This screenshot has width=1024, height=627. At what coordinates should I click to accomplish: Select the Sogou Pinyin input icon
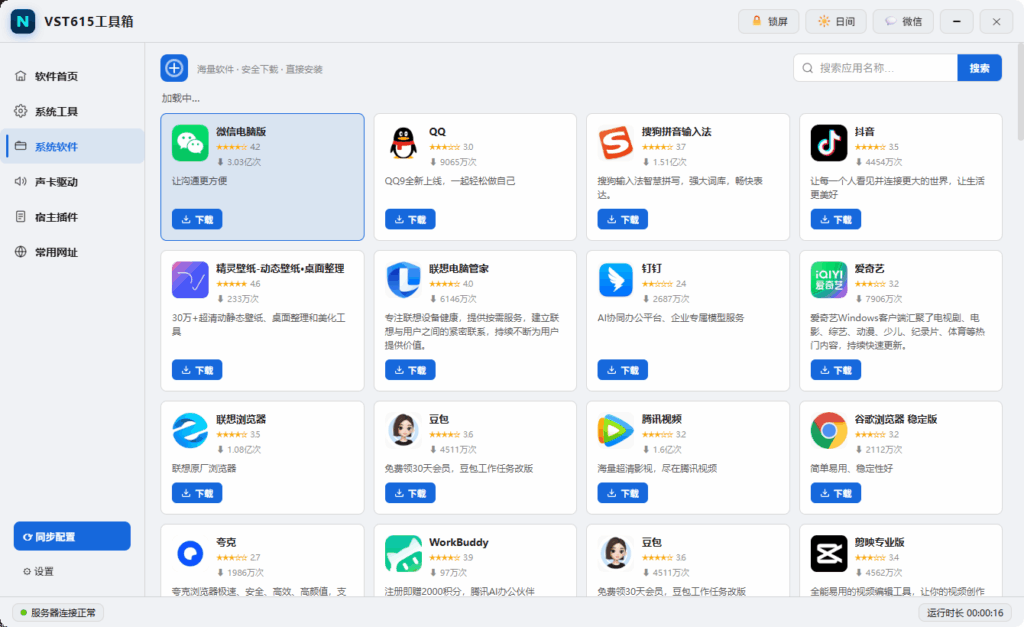tap(616, 143)
